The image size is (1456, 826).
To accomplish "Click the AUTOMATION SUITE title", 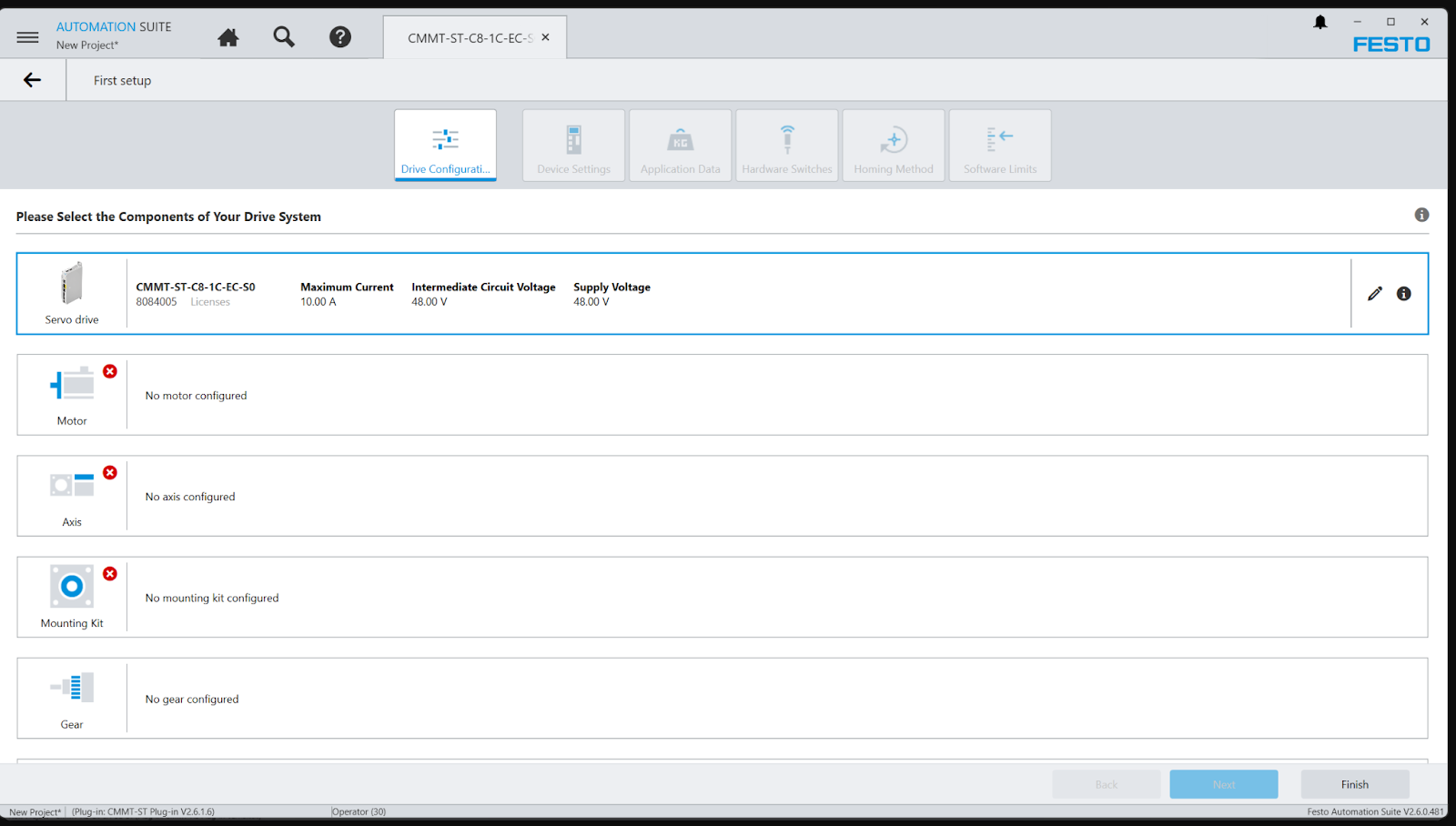I will pos(114,26).
